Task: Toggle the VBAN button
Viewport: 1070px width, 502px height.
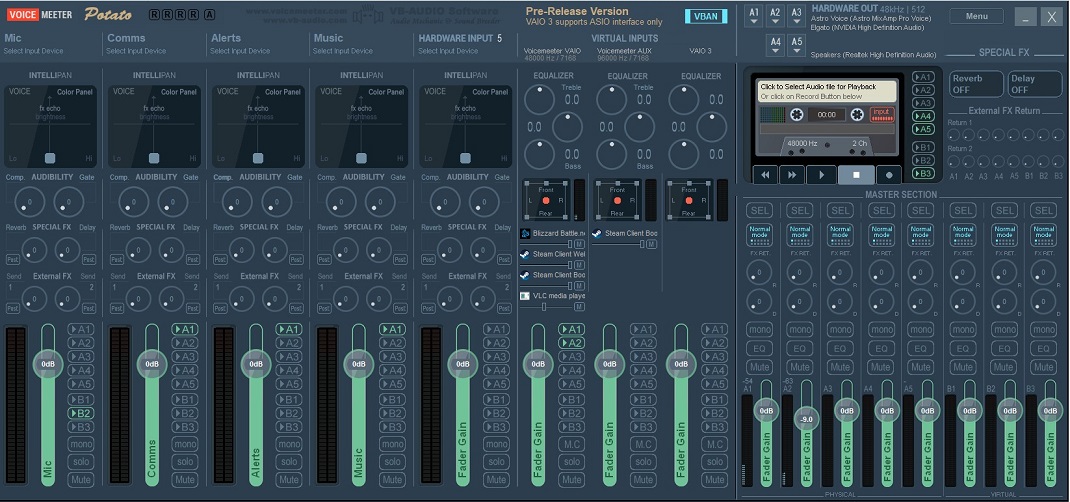Action: [706, 16]
